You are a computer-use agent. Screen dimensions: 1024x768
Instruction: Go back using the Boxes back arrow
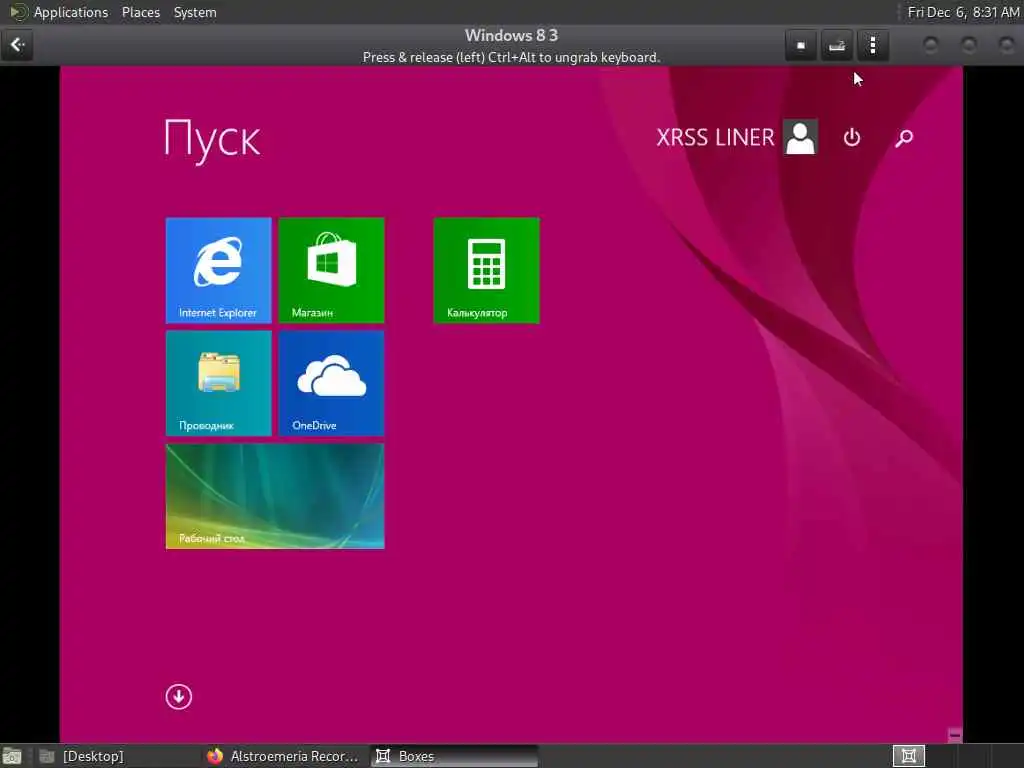click(17, 45)
